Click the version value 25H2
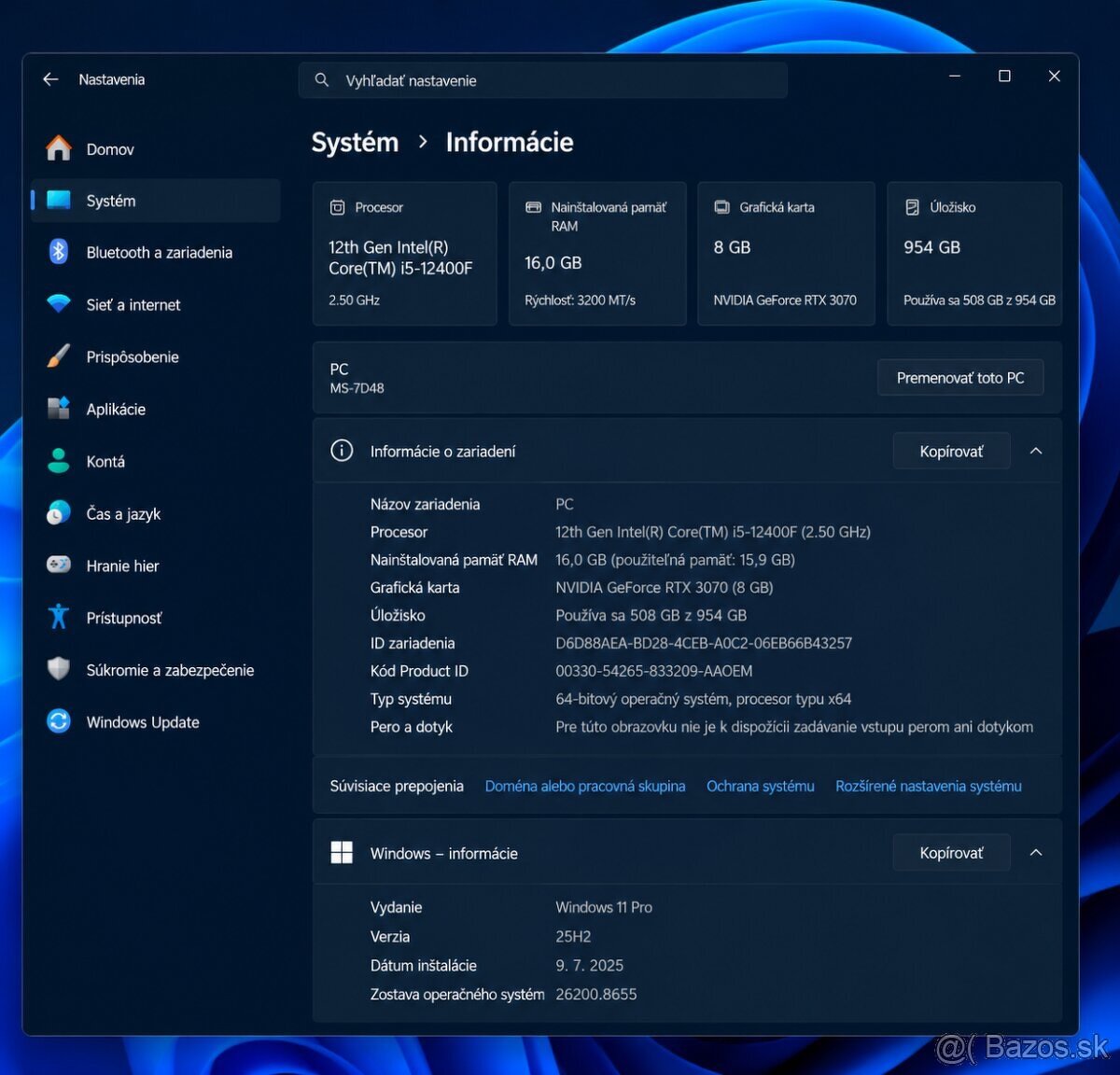 pyautogui.click(x=573, y=936)
